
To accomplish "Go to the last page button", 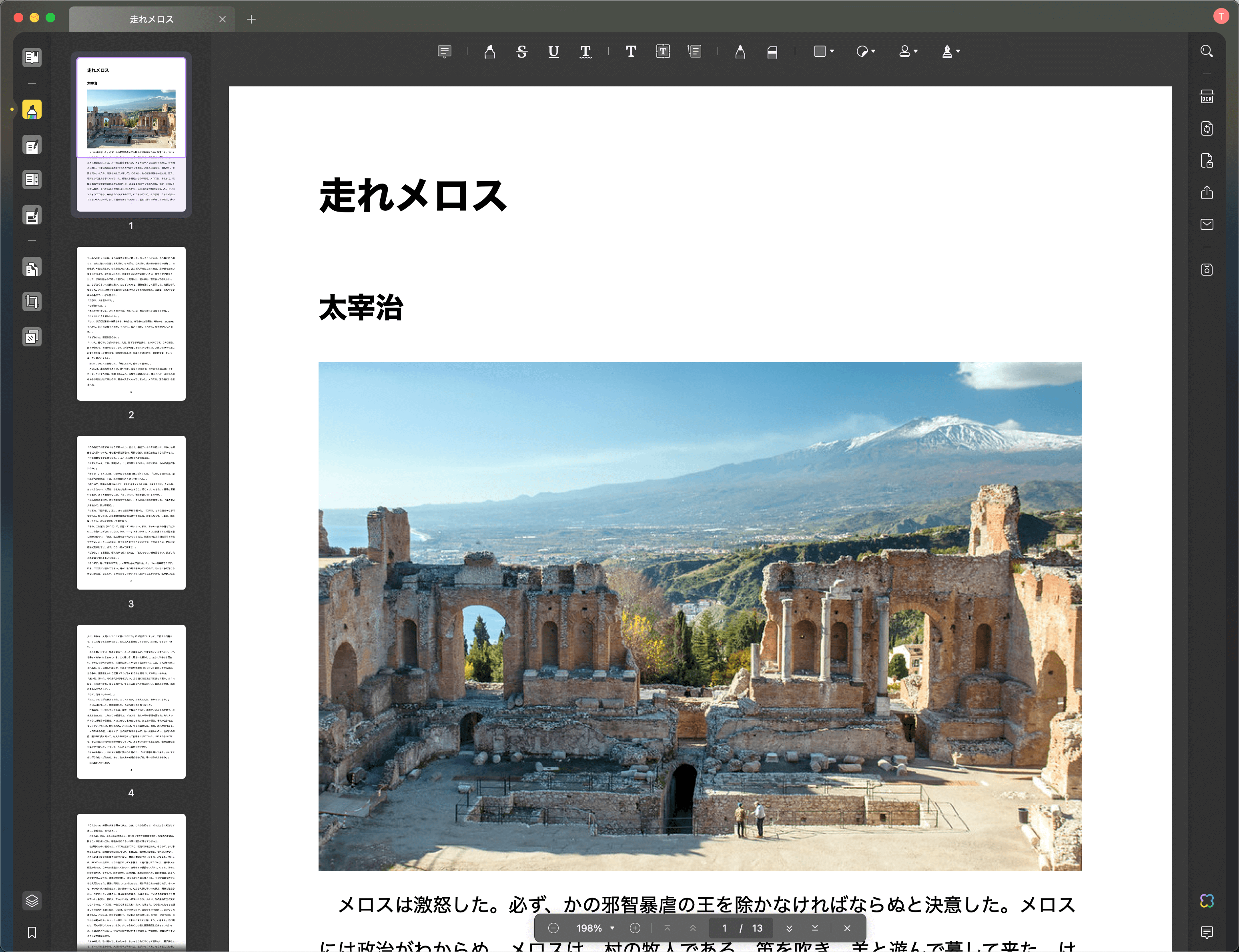I will pos(814,928).
